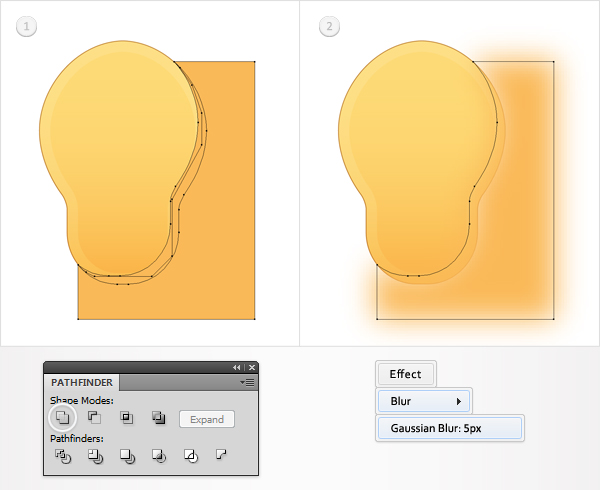Click the Minus Front shape mode icon
This screenshot has height=490, width=600.
coord(95,417)
